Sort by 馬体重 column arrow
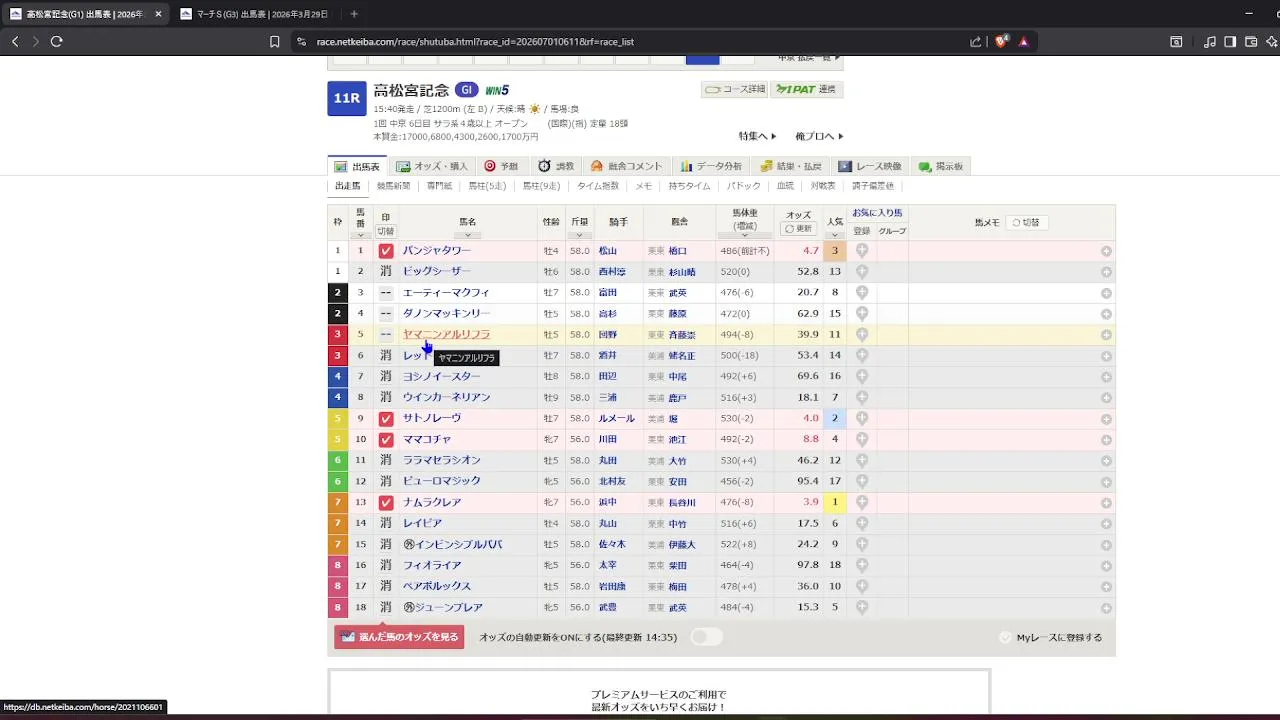 pyautogui.click(x=745, y=237)
